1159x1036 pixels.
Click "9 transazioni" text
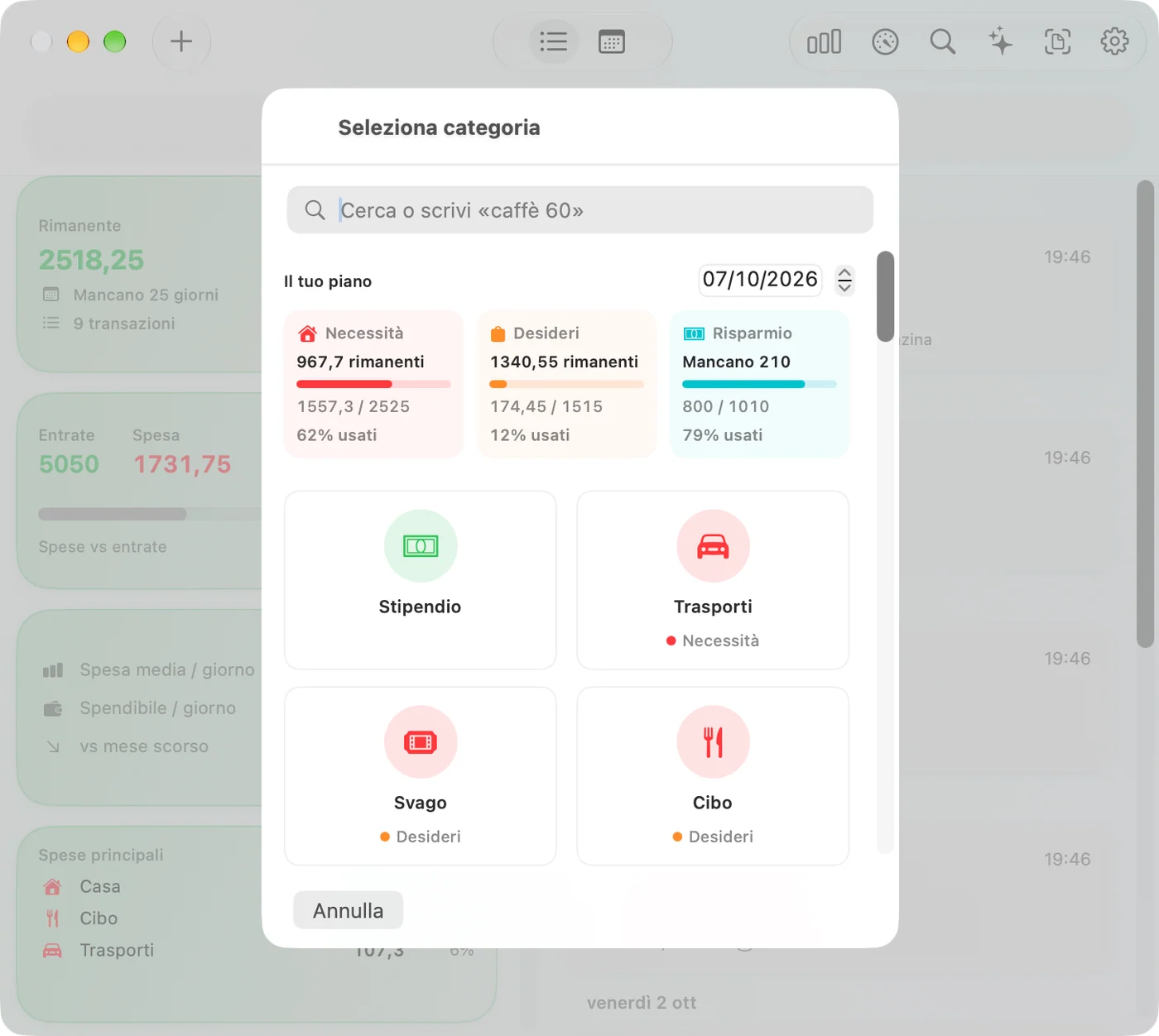(124, 324)
